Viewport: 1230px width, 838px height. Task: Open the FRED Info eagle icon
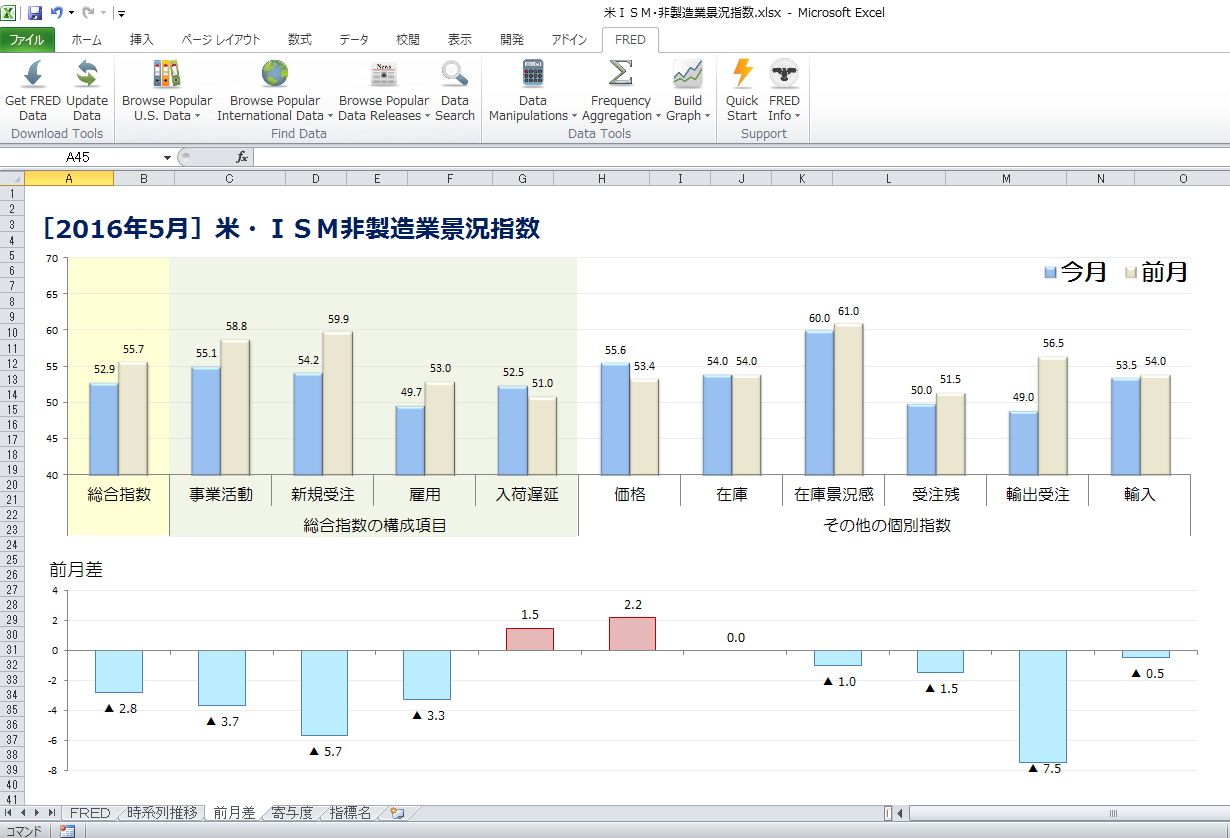pyautogui.click(x=784, y=75)
